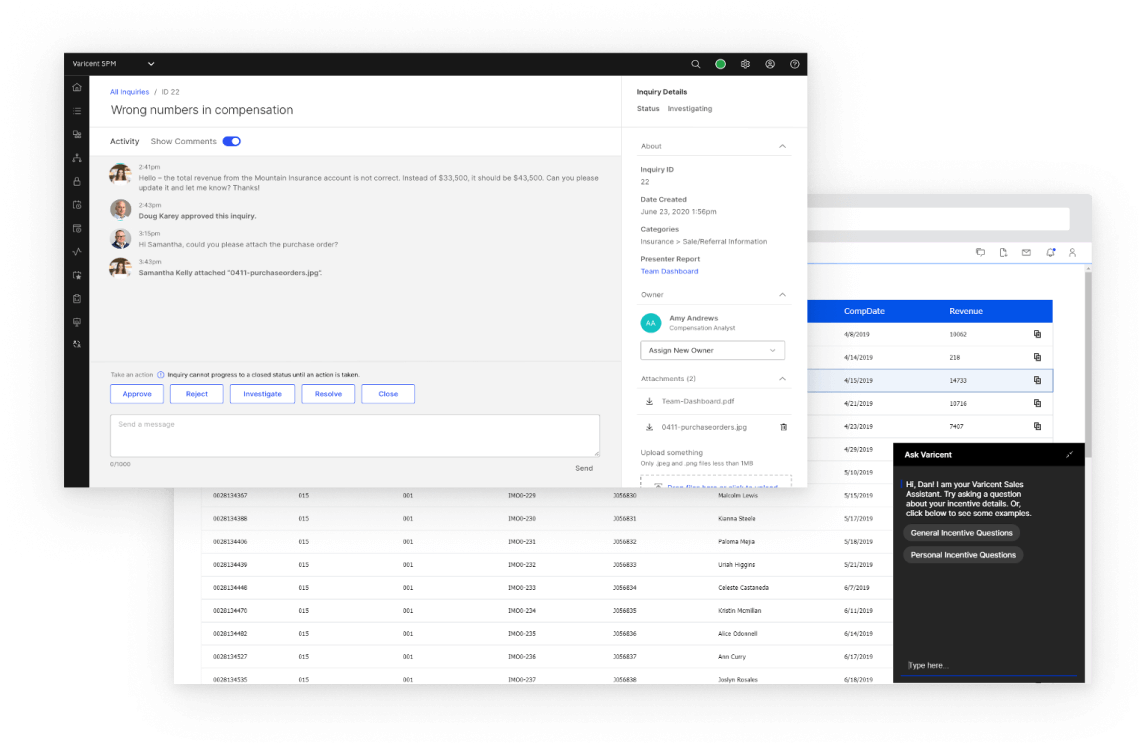Open the activity pulse icon in the sidebar
The image size is (1148, 752).
point(77,251)
